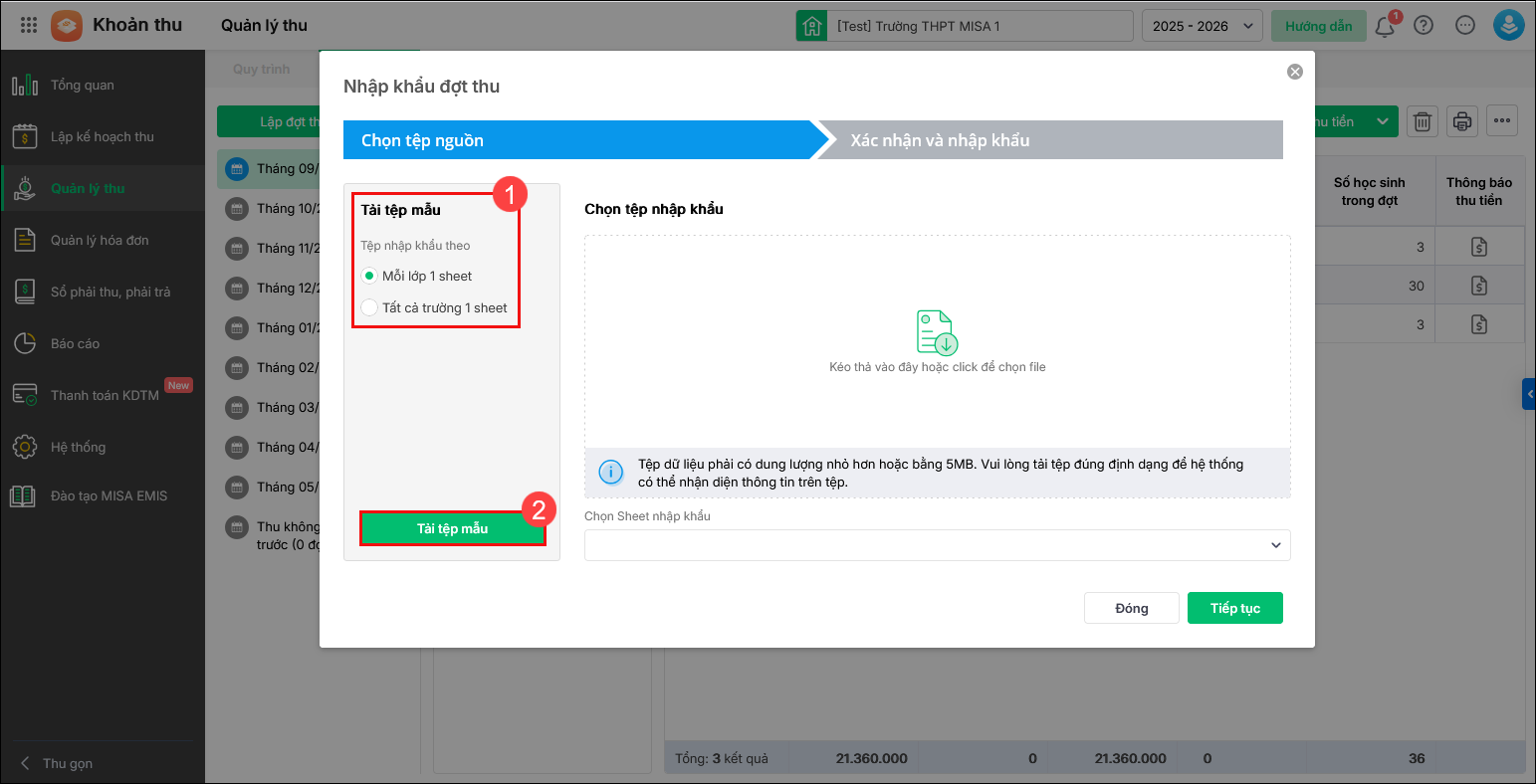The height and width of the screenshot is (784, 1536).
Task: Select the Tháng 01 collection period
Action: pyautogui.click(x=269, y=327)
